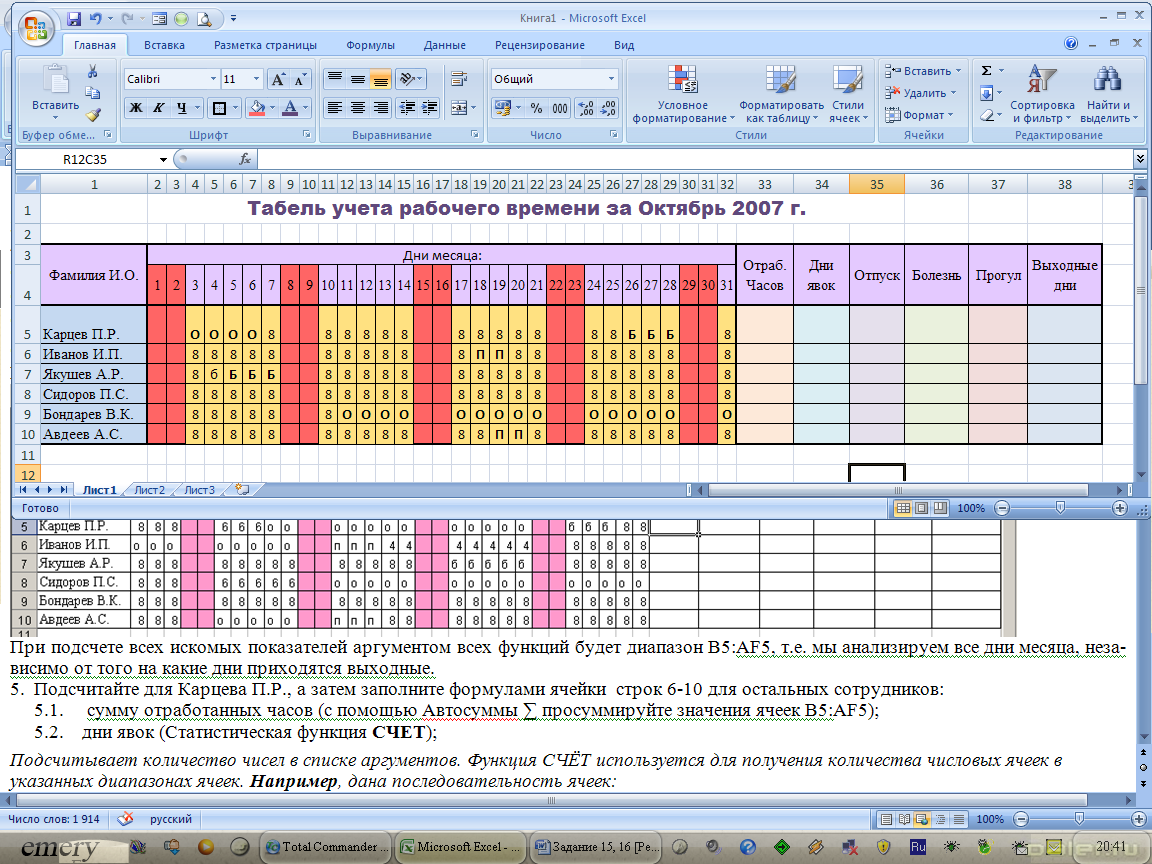Image resolution: width=1152 pixels, height=864 pixels.
Task: Cut selection with scissors icon
Action: 93,71
